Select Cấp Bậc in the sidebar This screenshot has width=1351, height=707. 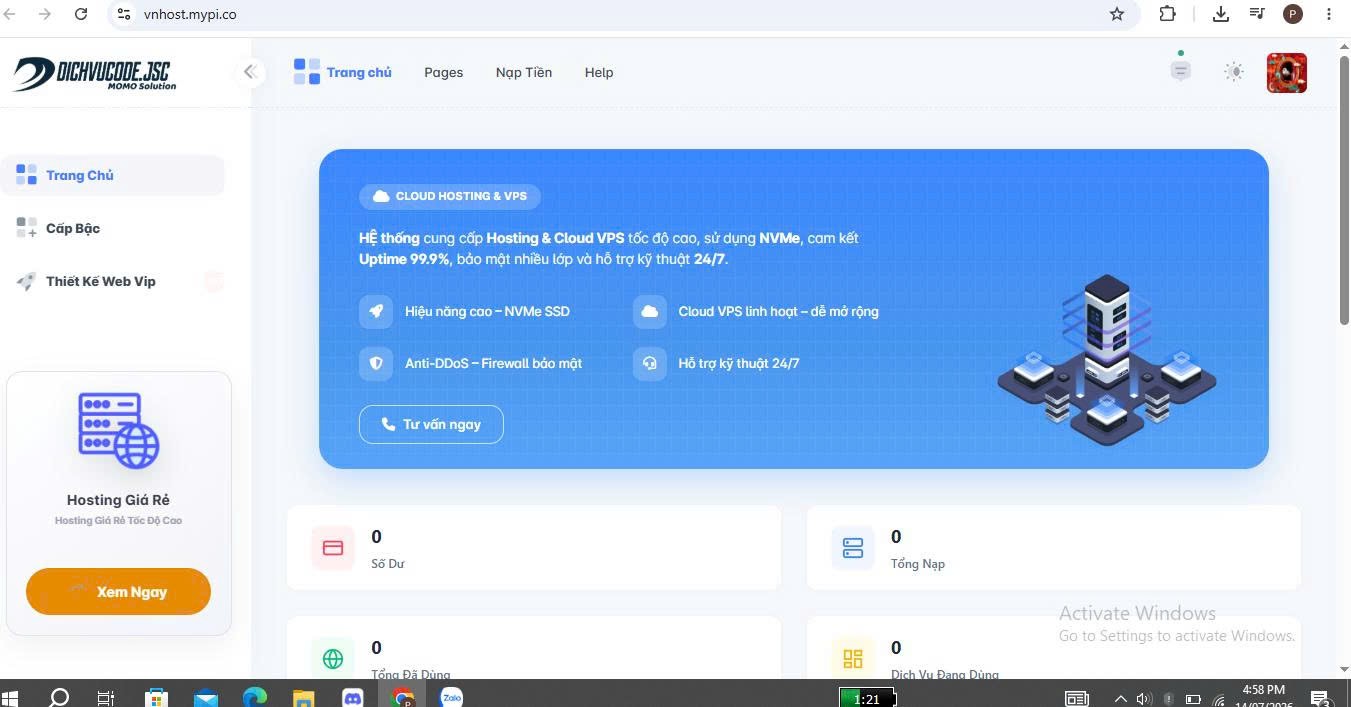(112, 228)
